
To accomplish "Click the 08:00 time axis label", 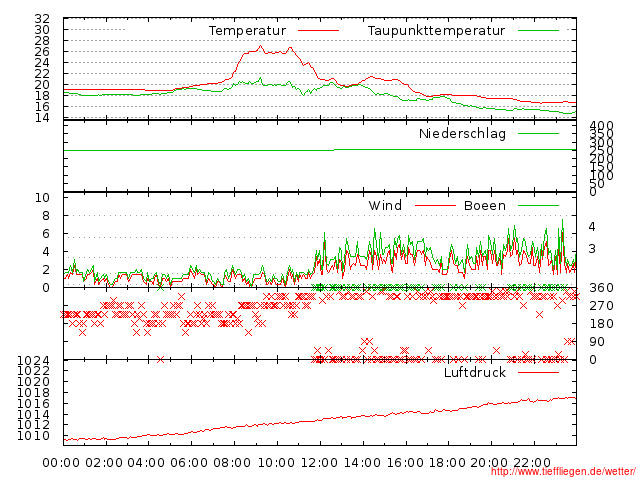I will [232, 462].
